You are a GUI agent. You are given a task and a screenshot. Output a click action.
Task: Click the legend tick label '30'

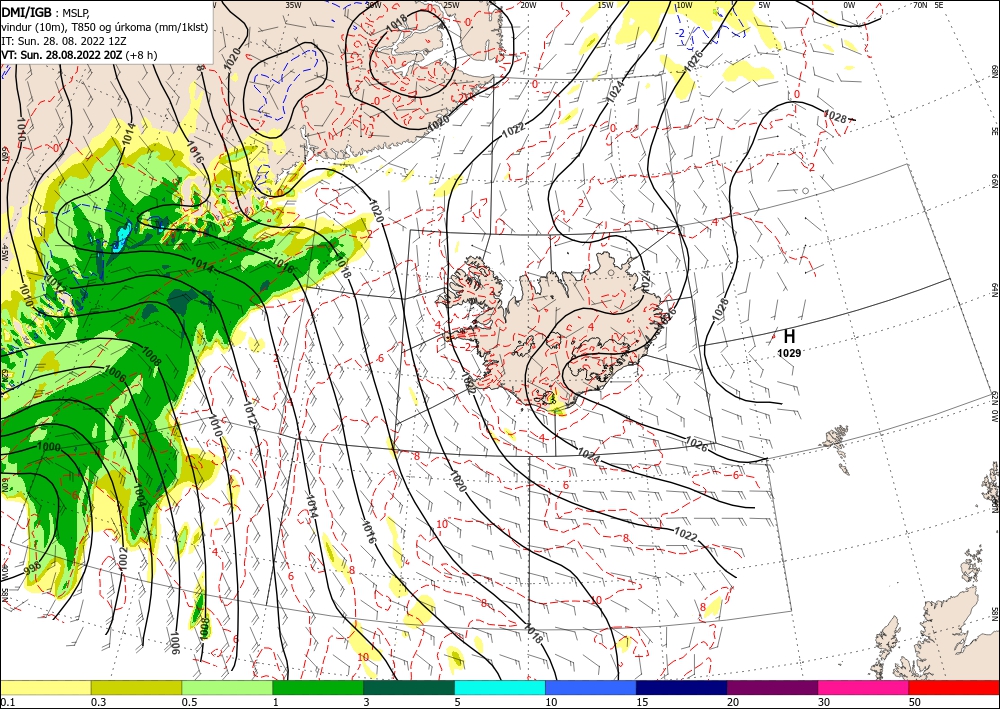pyautogui.click(x=824, y=702)
